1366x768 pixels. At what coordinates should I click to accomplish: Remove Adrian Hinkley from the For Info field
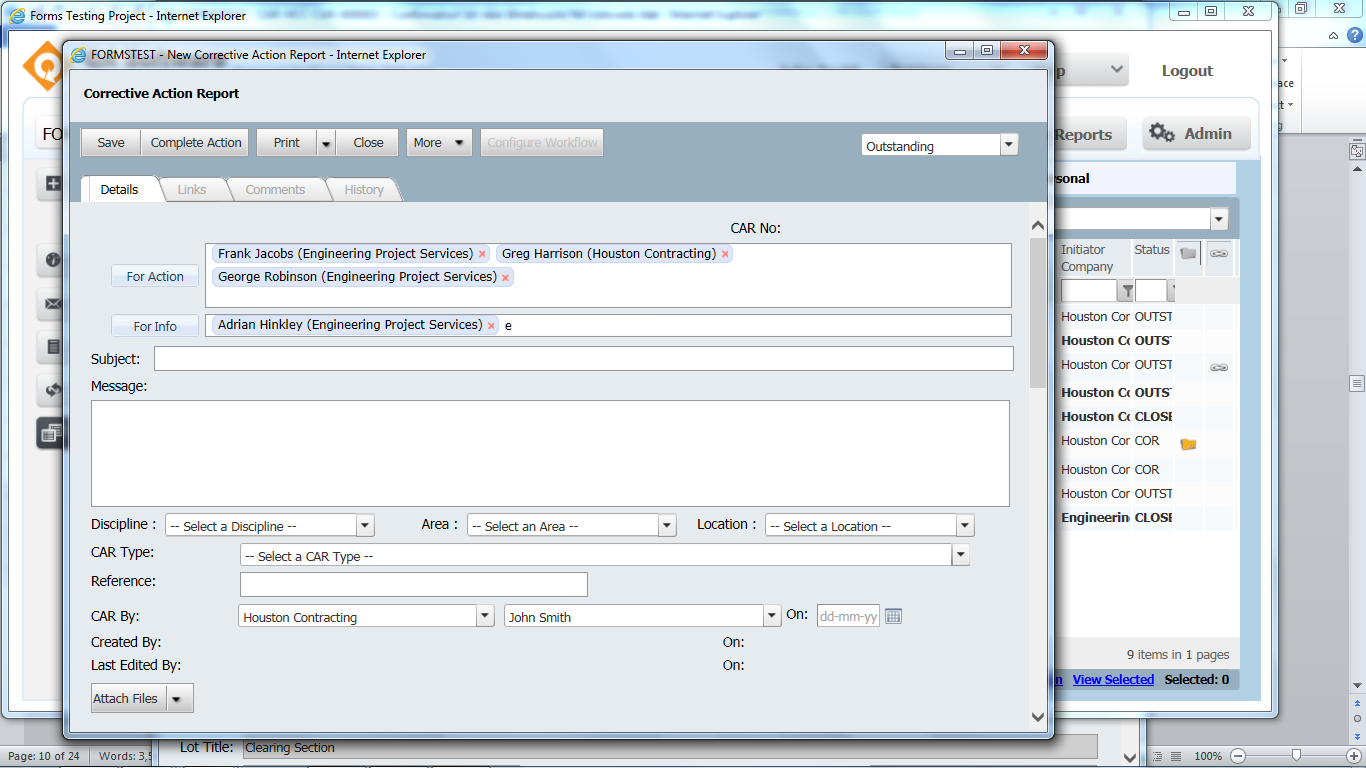[x=491, y=325]
